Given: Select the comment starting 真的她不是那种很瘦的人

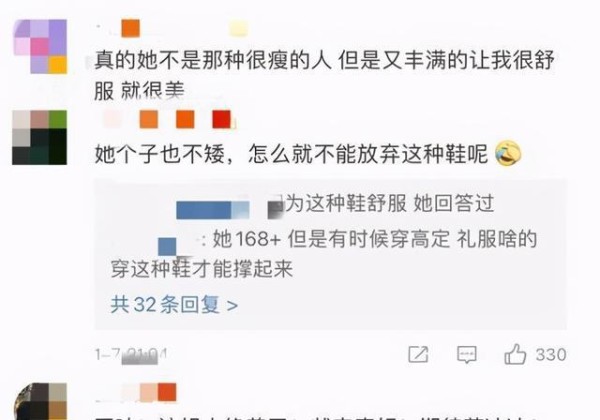Looking at the screenshot, I should coord(324,75).
